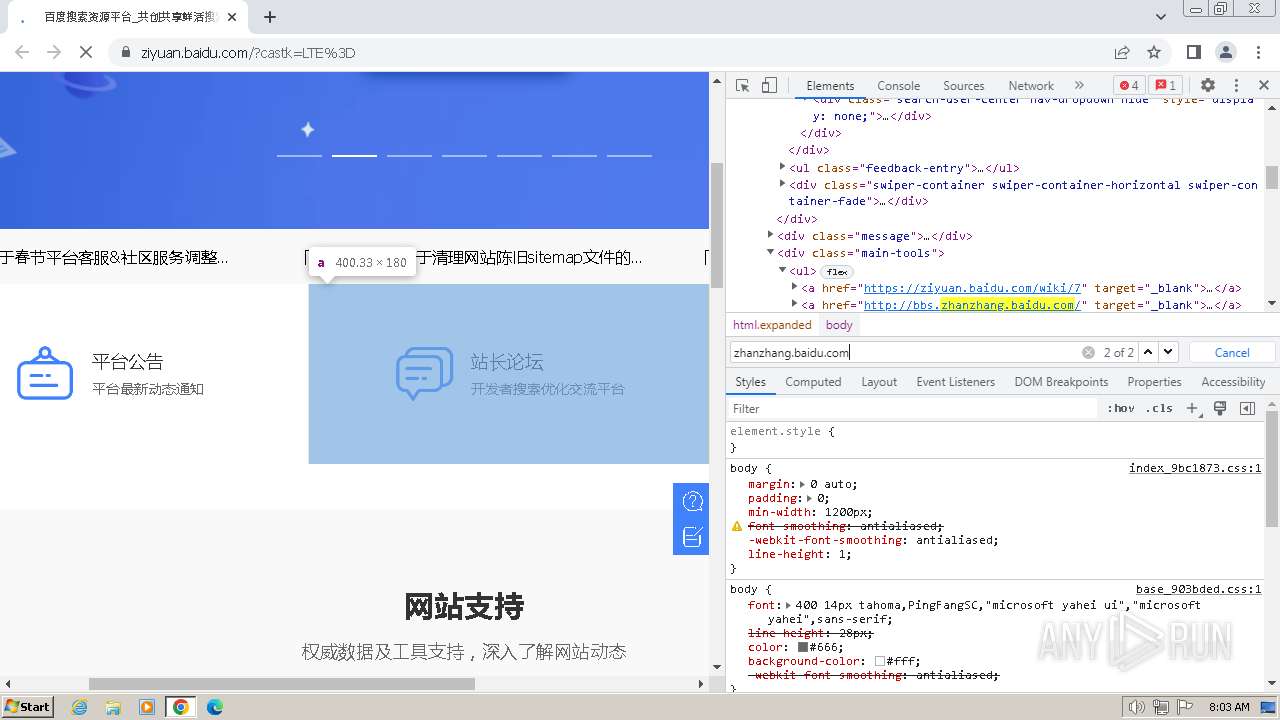Close the DevTools panel
The width and height of the screenshot is (1280, 720).
click(1264, 85)
